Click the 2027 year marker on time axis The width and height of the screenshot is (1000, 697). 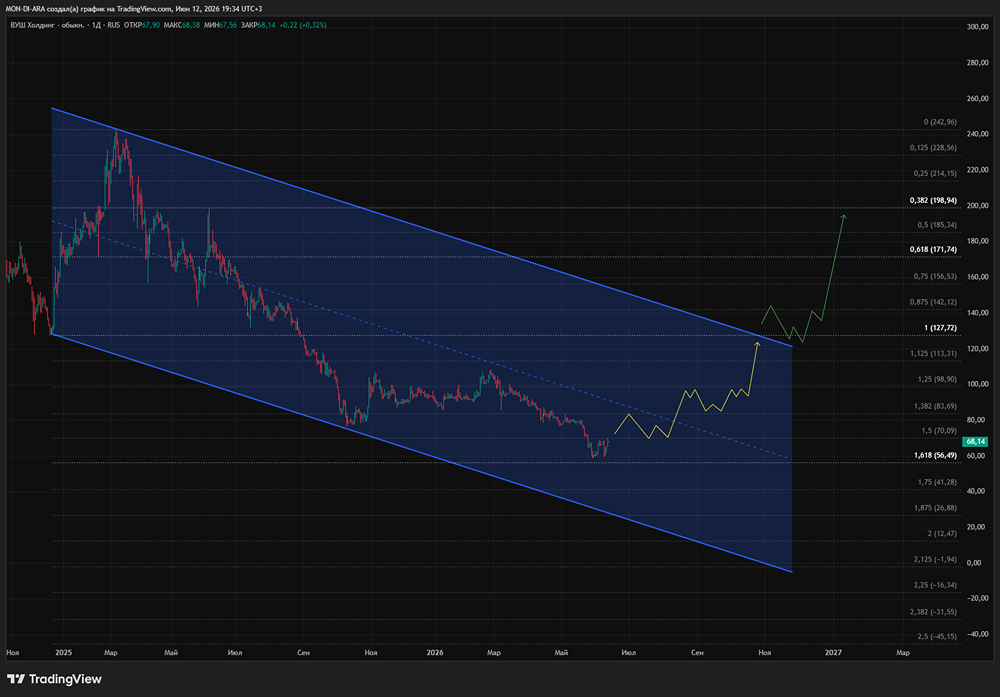point(833,652)
